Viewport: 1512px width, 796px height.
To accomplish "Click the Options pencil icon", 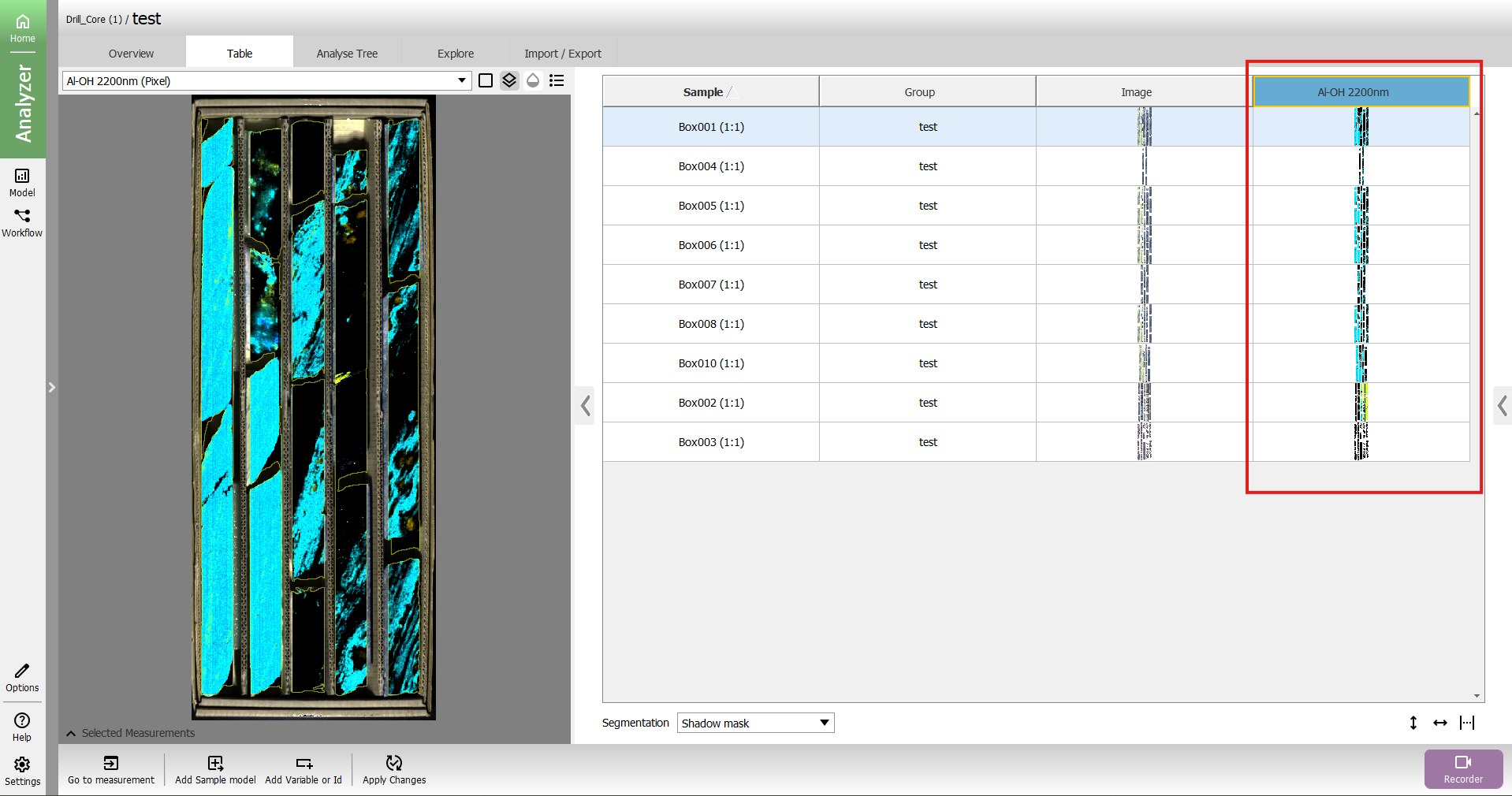I will [x=22, y=677].
